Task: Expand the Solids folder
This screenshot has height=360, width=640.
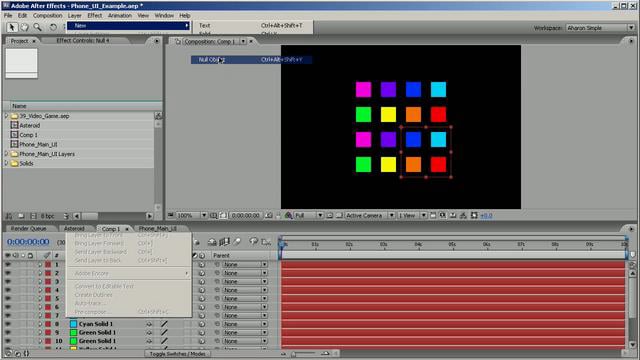Action: 6,163
